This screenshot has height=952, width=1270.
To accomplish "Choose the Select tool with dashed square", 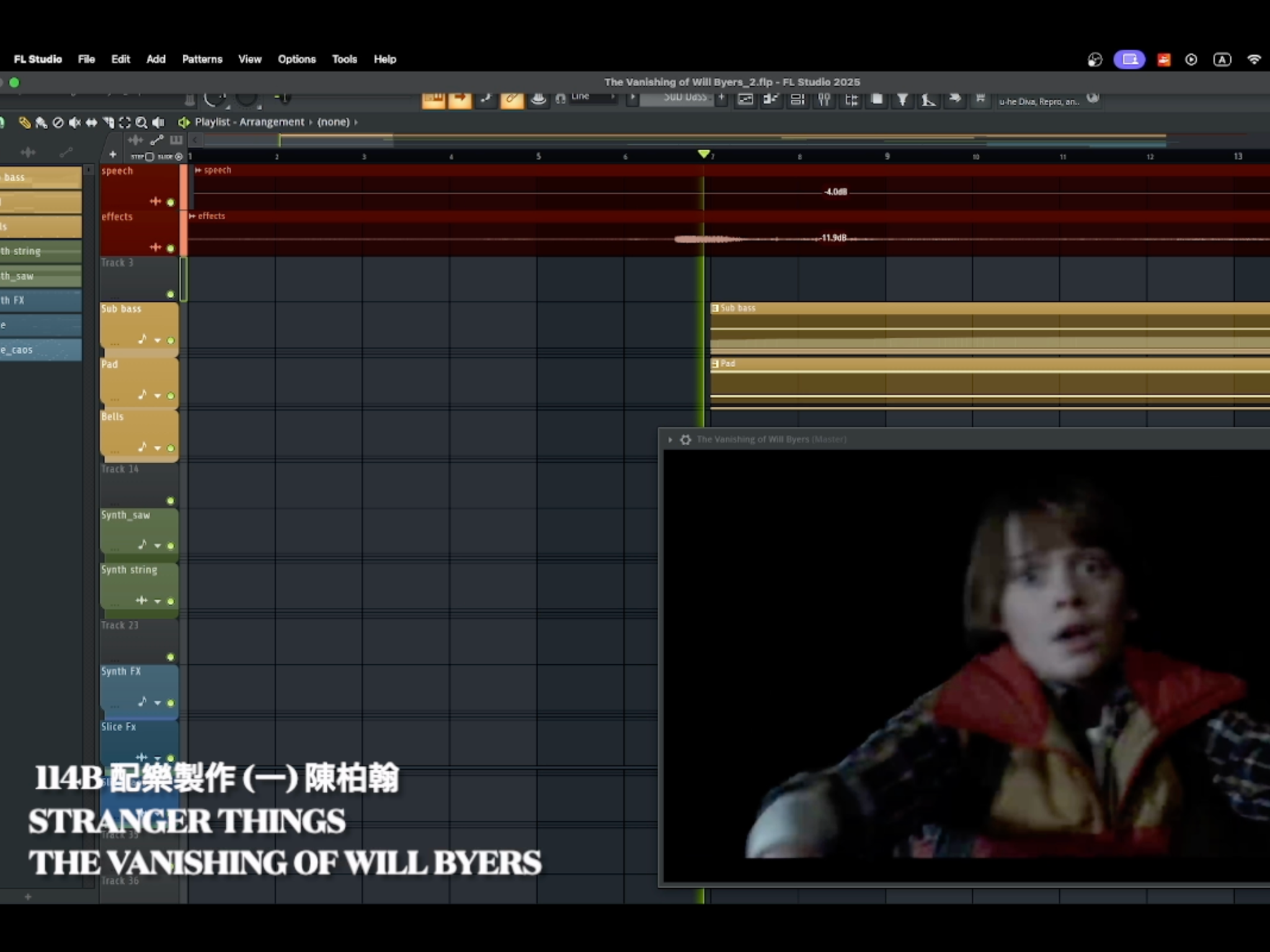I will pyautogui.click(x=125, y=123).
